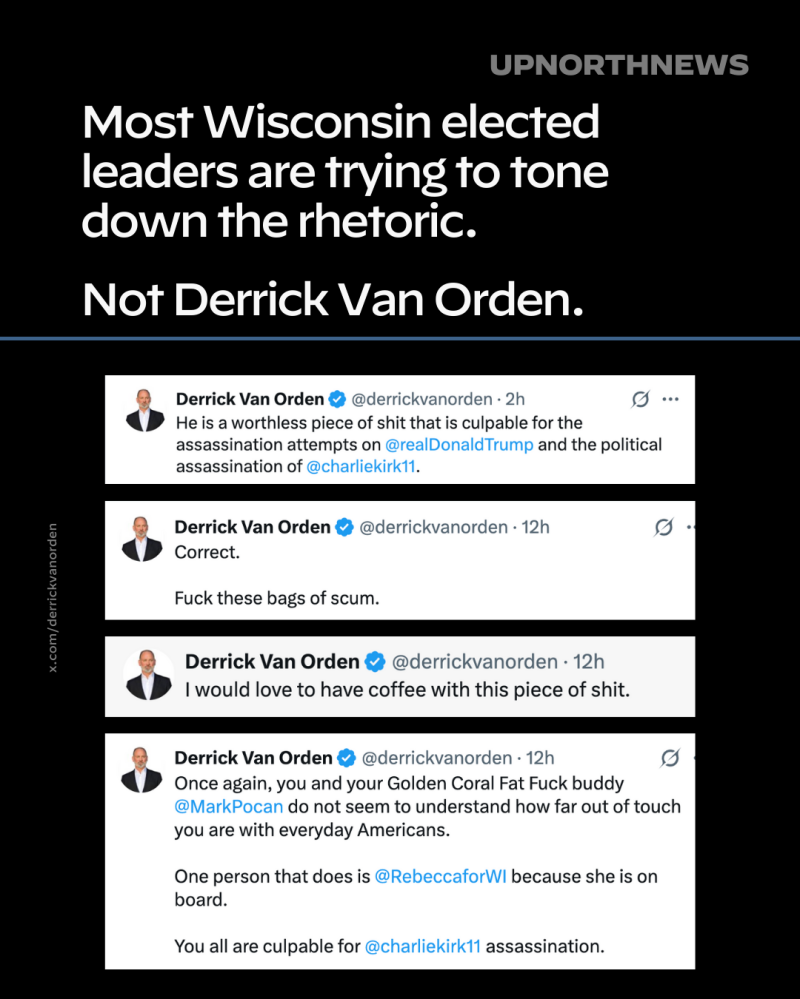The image size is (800, 999).
Task: Click the Grok icon on the "Correct." tweet
Action: coord(663,526)
